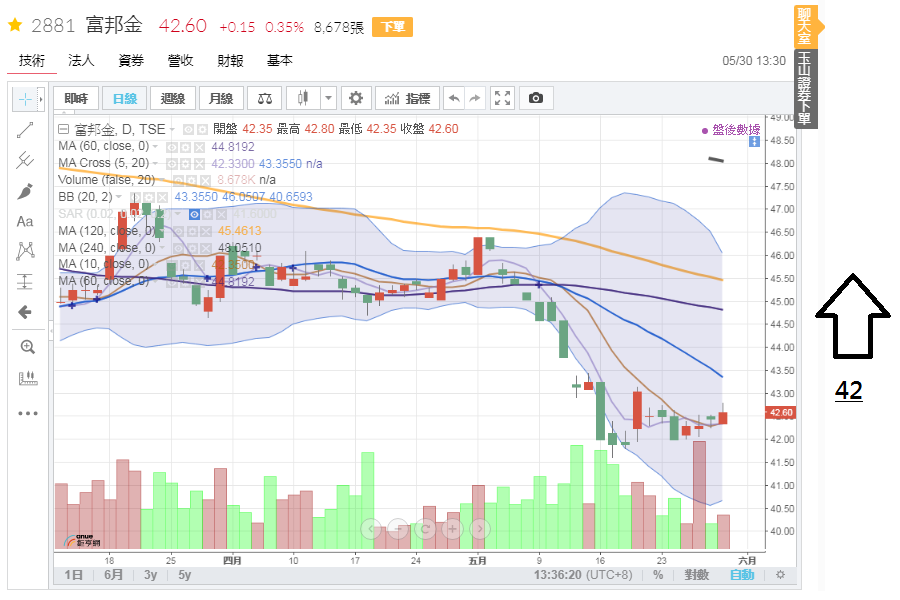
Task: Switch to 財報 tab
Action: pyautogui.click(x=230, y=60)
